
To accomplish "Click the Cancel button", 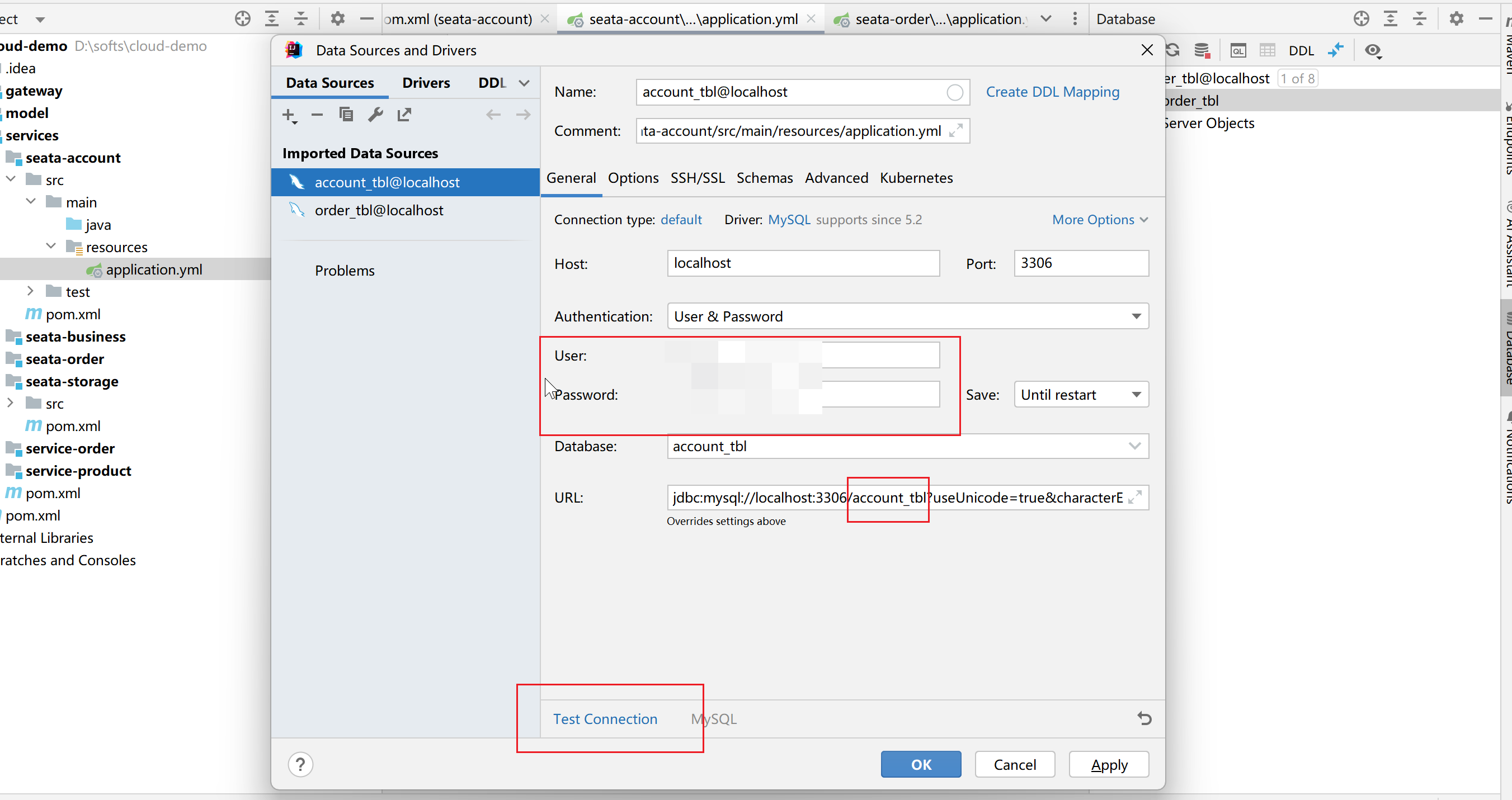I will pyautogui.click(x=1015, y=764).
